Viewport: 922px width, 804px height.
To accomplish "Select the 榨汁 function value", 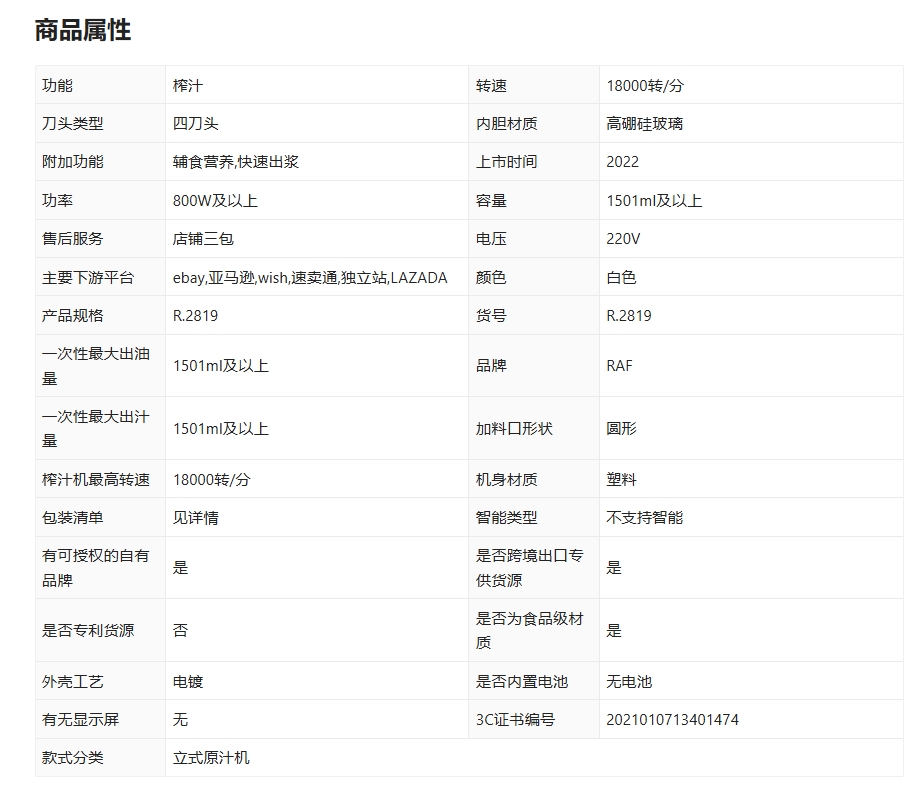I will pos(188,86).
